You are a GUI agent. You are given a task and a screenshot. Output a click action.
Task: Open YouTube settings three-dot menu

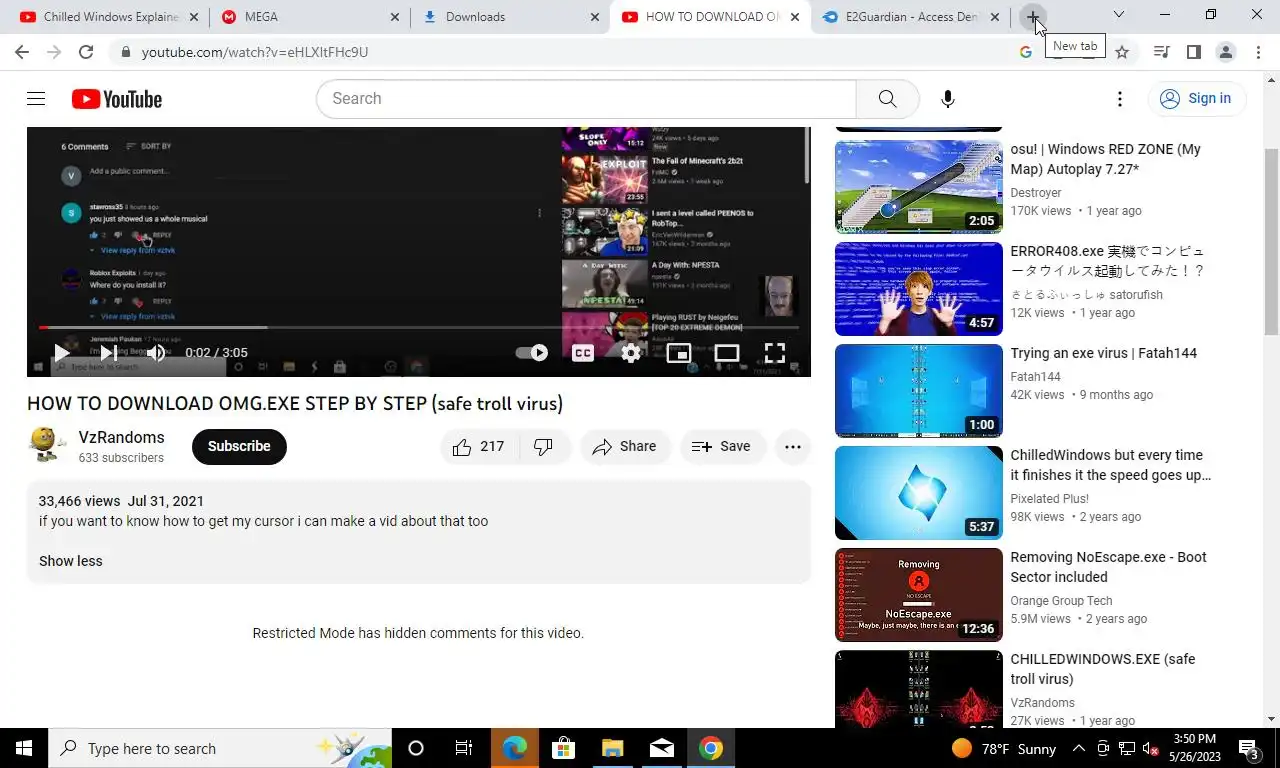(1120, 99)
